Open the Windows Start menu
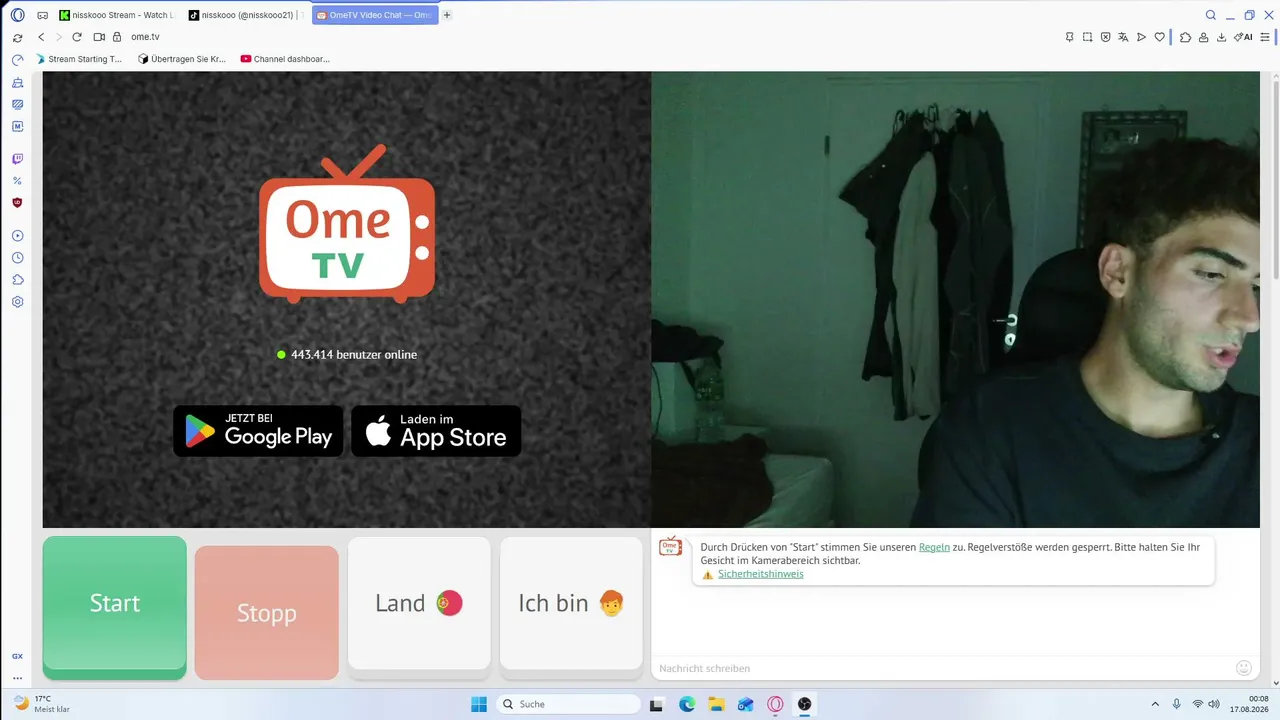This screenshot has height=720, width=1280. 478,704
